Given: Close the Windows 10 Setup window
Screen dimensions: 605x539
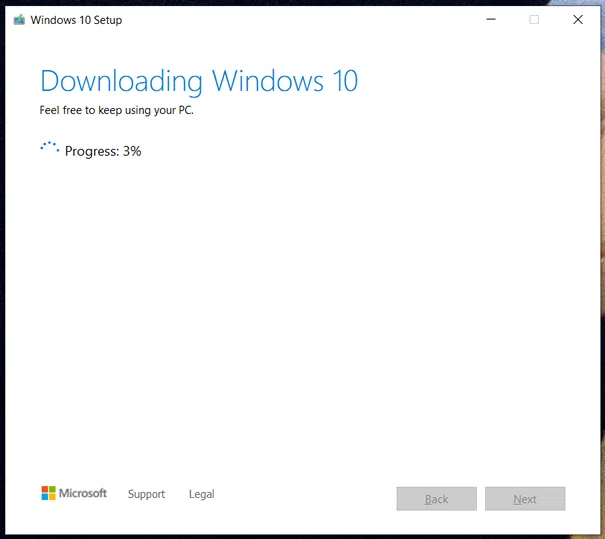Looking at the screenshot, I should 578,19.
